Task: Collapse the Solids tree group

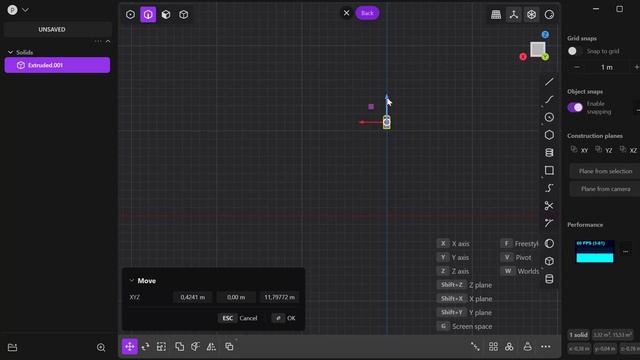Action: (x=10, y=52)
